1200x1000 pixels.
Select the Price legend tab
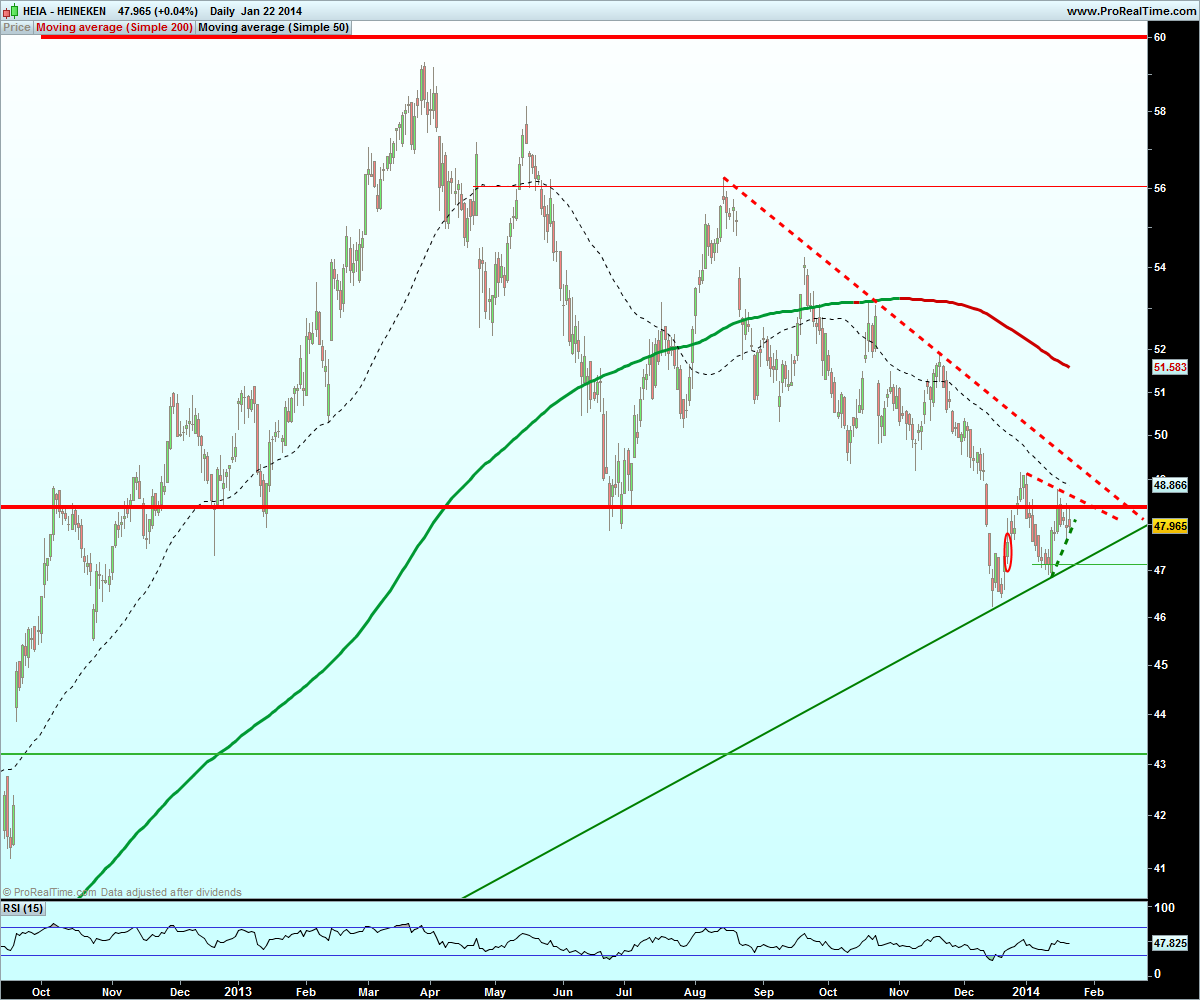17,28
